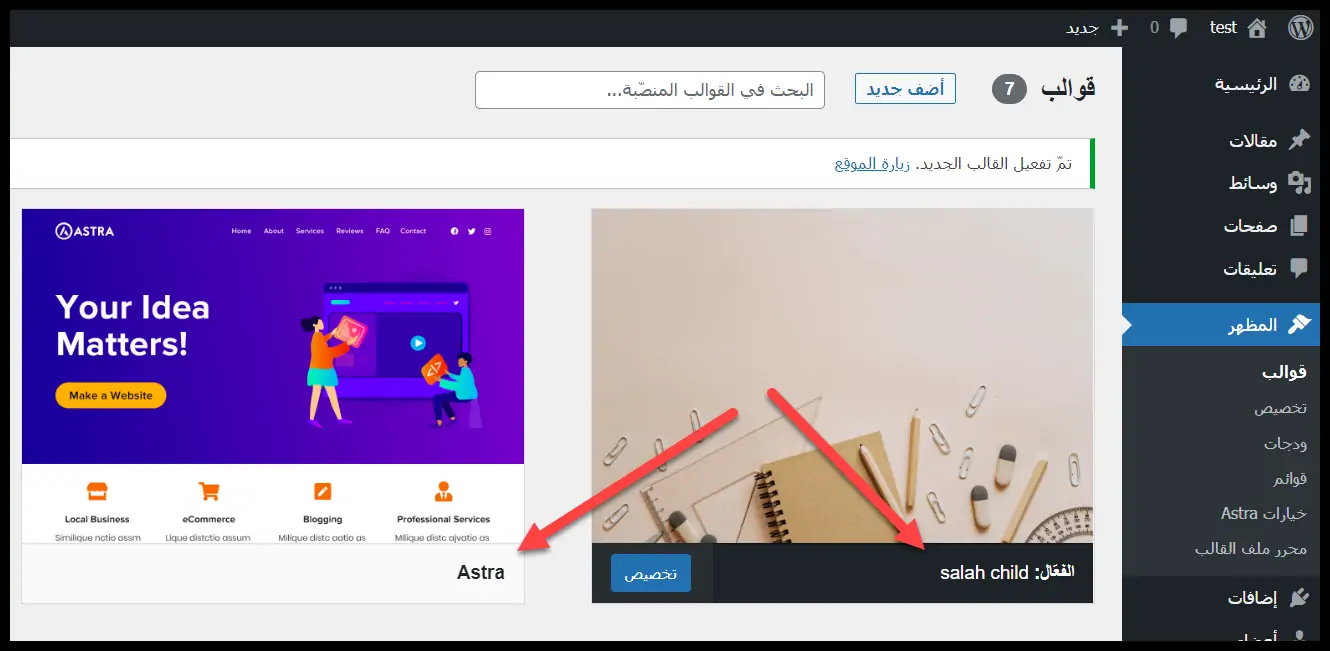Click the installed themes search field
1330x651 pixels.
650,90
